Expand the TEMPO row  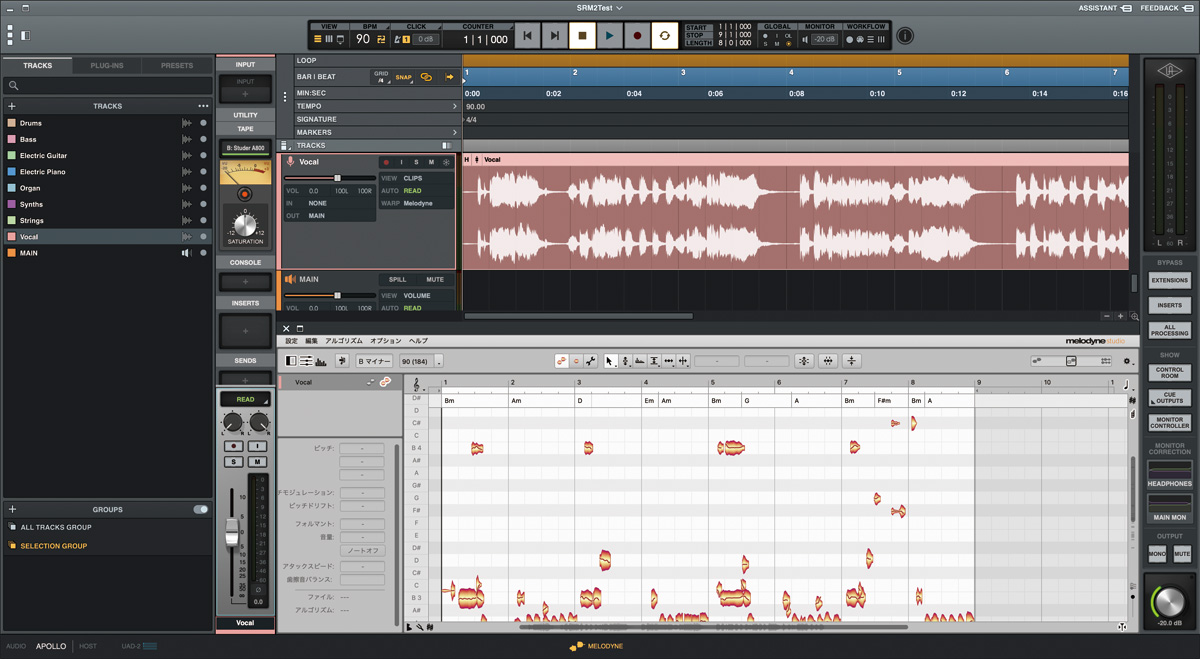pyautogui.click(x=455, y=106)
